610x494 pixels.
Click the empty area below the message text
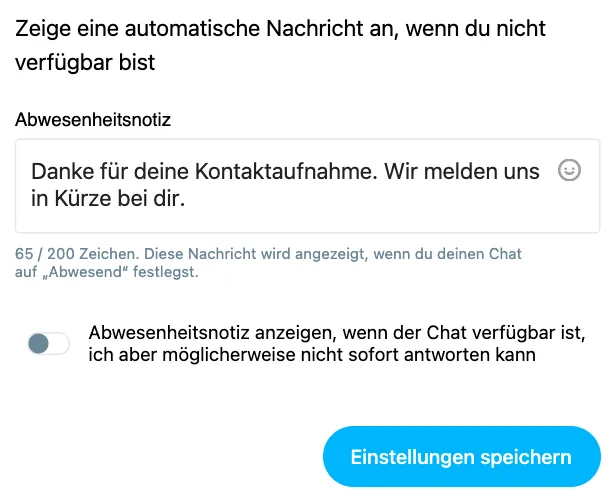coord(307,222)
